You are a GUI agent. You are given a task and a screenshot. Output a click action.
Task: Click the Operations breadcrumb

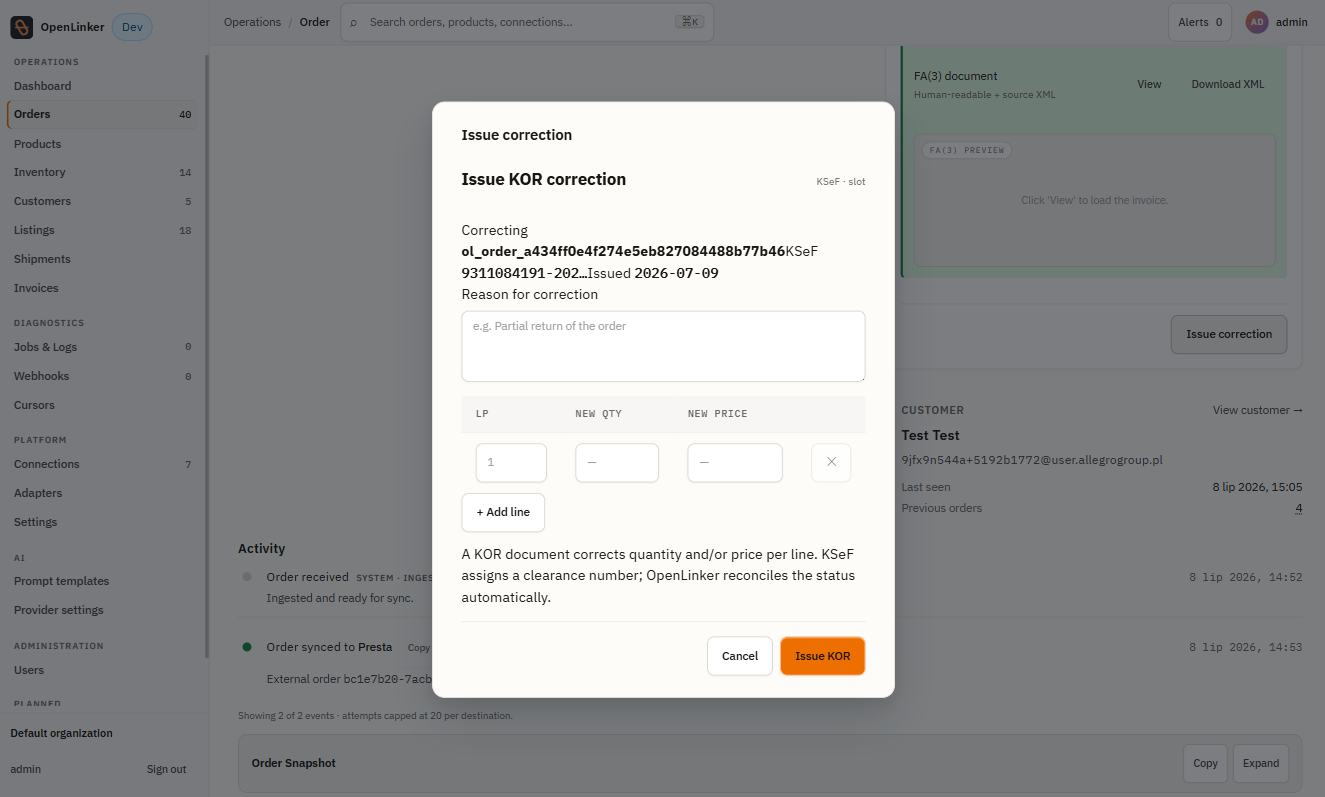[252, 22]
